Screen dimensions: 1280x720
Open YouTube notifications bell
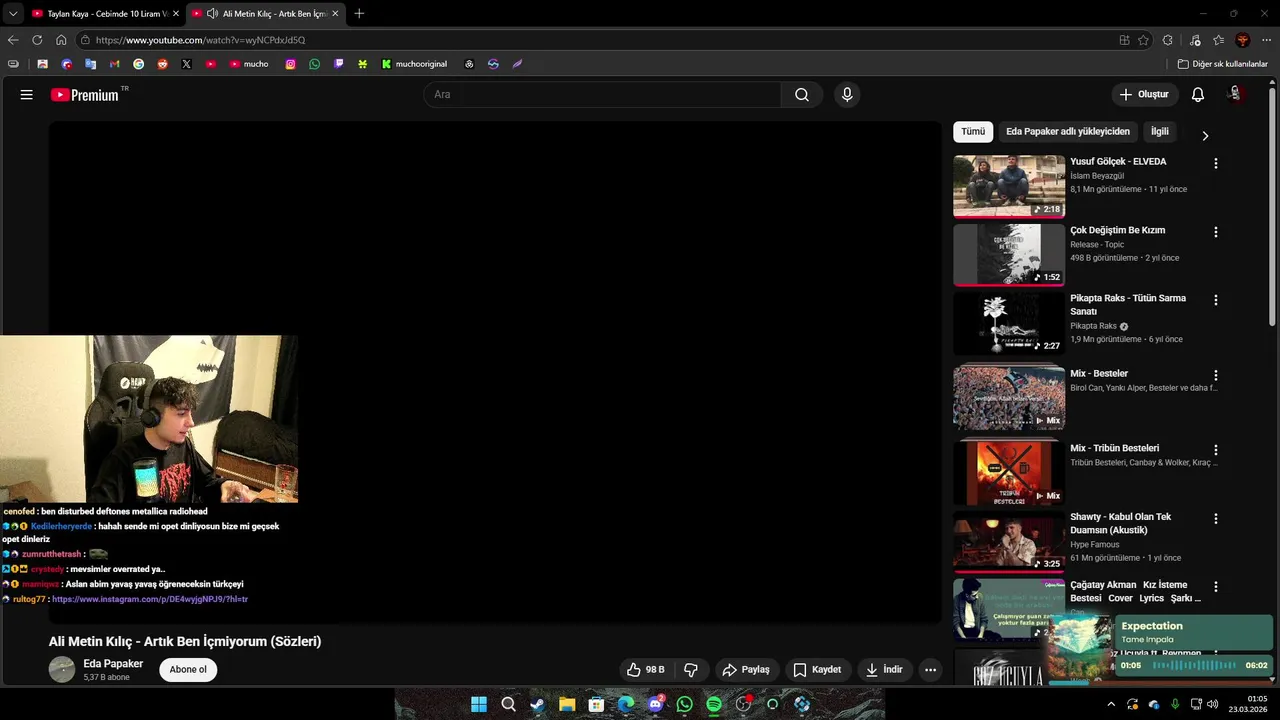(1197, 95)
